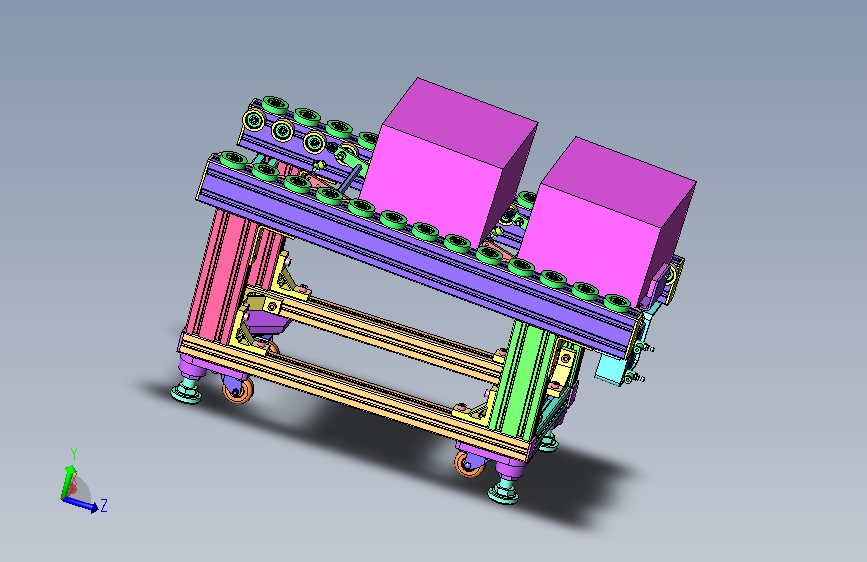
Task: Click the teal leveling foot at far left
Action: 187,392
